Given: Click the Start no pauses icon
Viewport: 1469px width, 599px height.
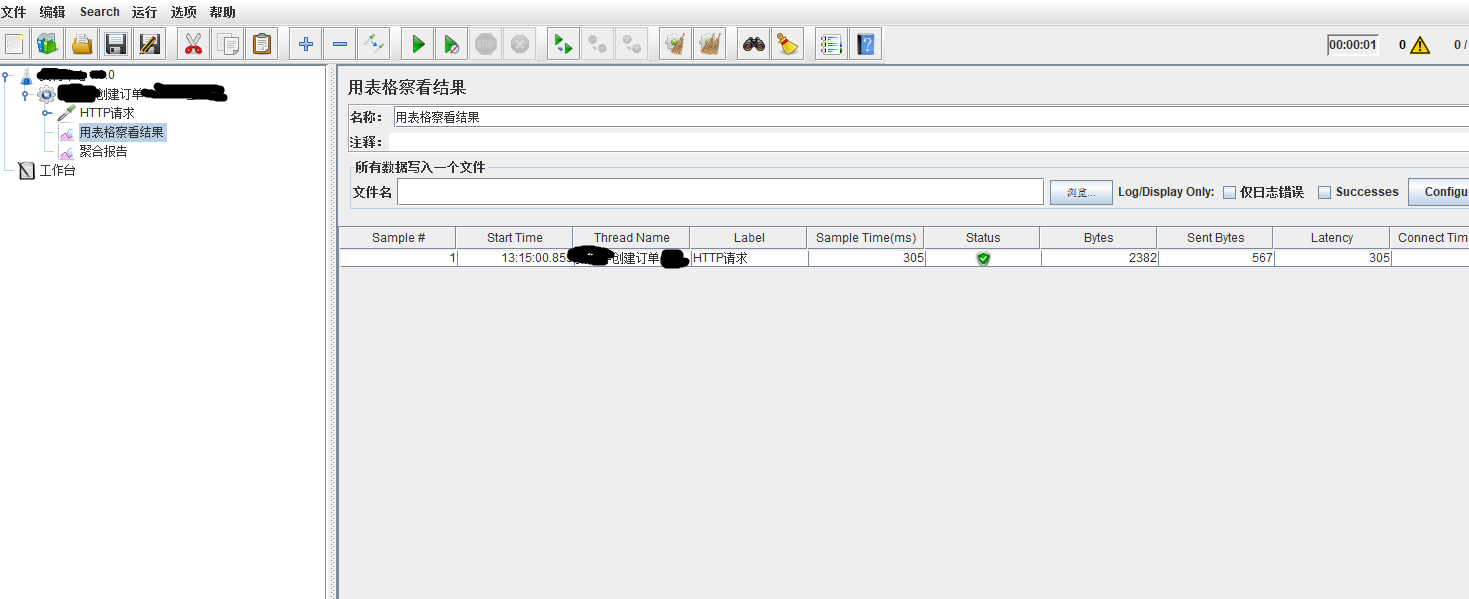Looking at the screenshot, I should click(452, 44).
